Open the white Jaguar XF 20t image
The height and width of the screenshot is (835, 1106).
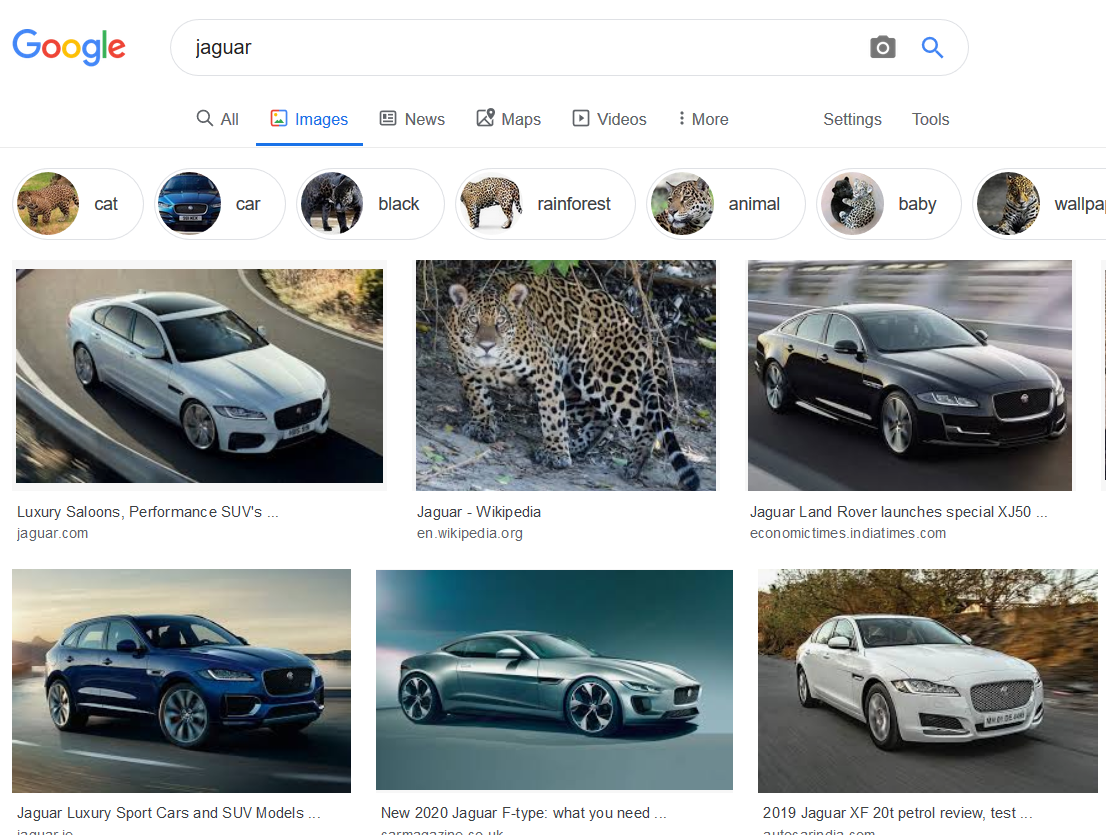(x=928, y=681)
